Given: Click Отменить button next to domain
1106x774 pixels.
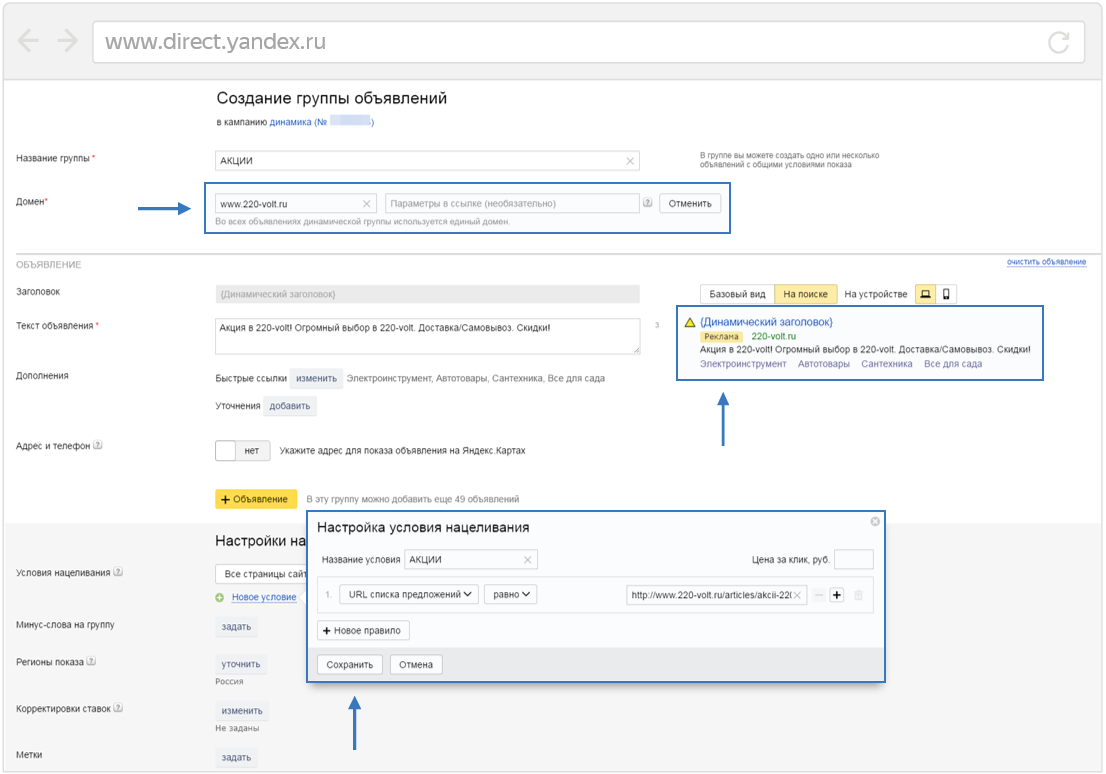Looking at the screenshot, I should (x=690, y=203).
